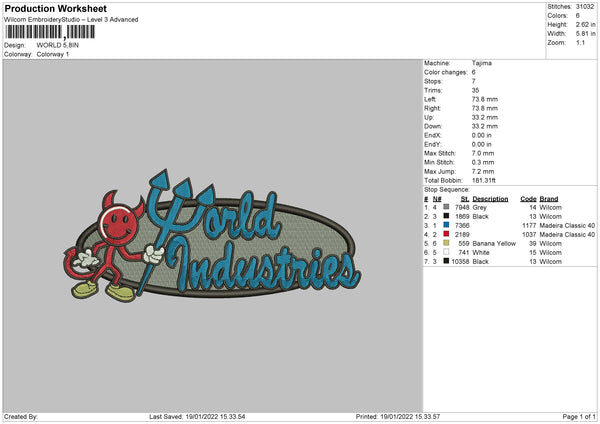The image size is (600, 424).
Task: Click the Wilcom EmbroideryStudio – Level 3 Advanced line
Action: click(71, 20)
